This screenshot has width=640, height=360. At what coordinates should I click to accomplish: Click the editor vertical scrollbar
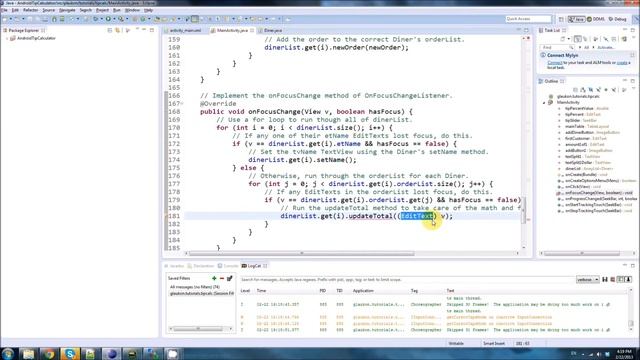pos(524,211)
